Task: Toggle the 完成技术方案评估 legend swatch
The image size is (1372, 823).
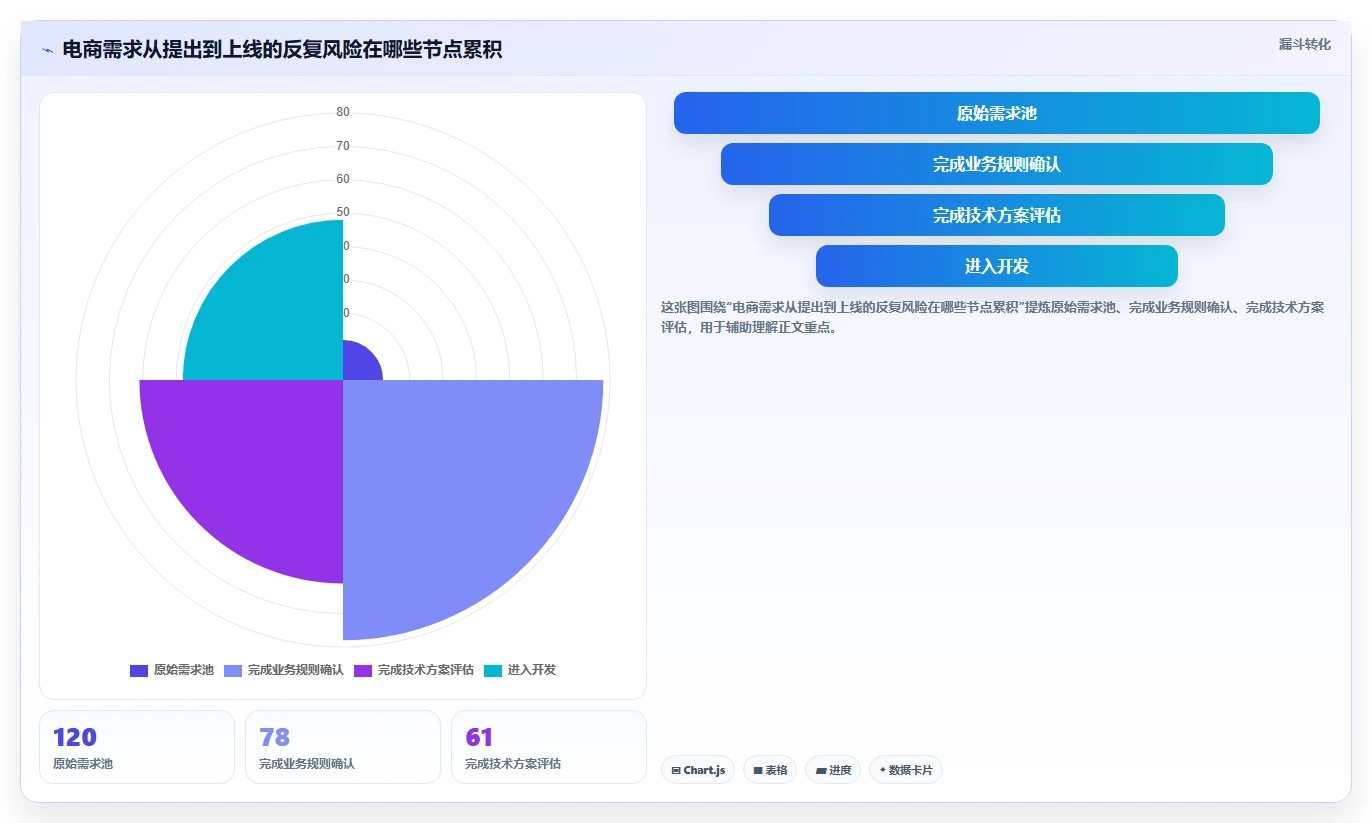Action: tap(363, 670)
